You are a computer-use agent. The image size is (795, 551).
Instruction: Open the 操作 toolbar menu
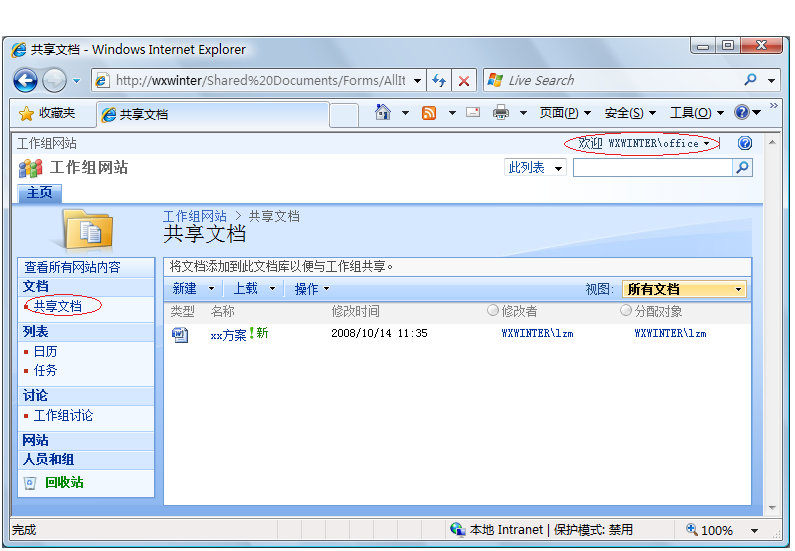pyautogui.click(x=312, y=289)
